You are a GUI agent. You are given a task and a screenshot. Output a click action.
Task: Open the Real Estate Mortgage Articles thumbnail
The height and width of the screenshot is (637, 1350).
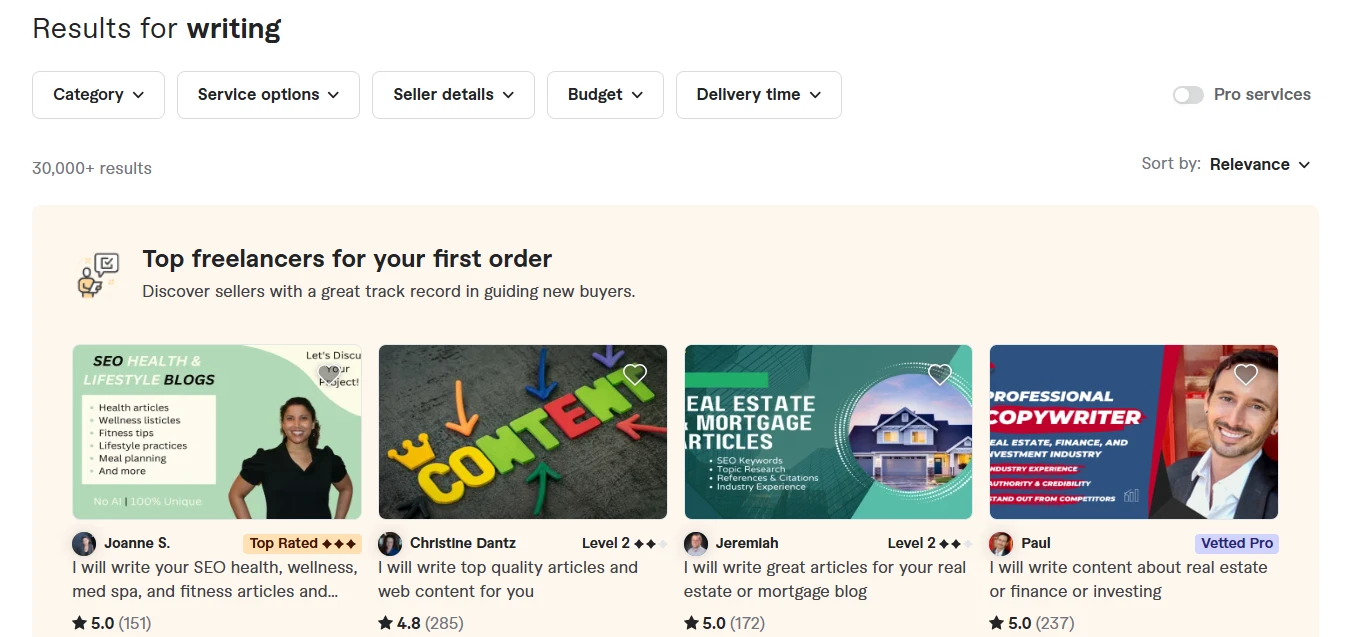pyautogui.click(x=828, y=432)
